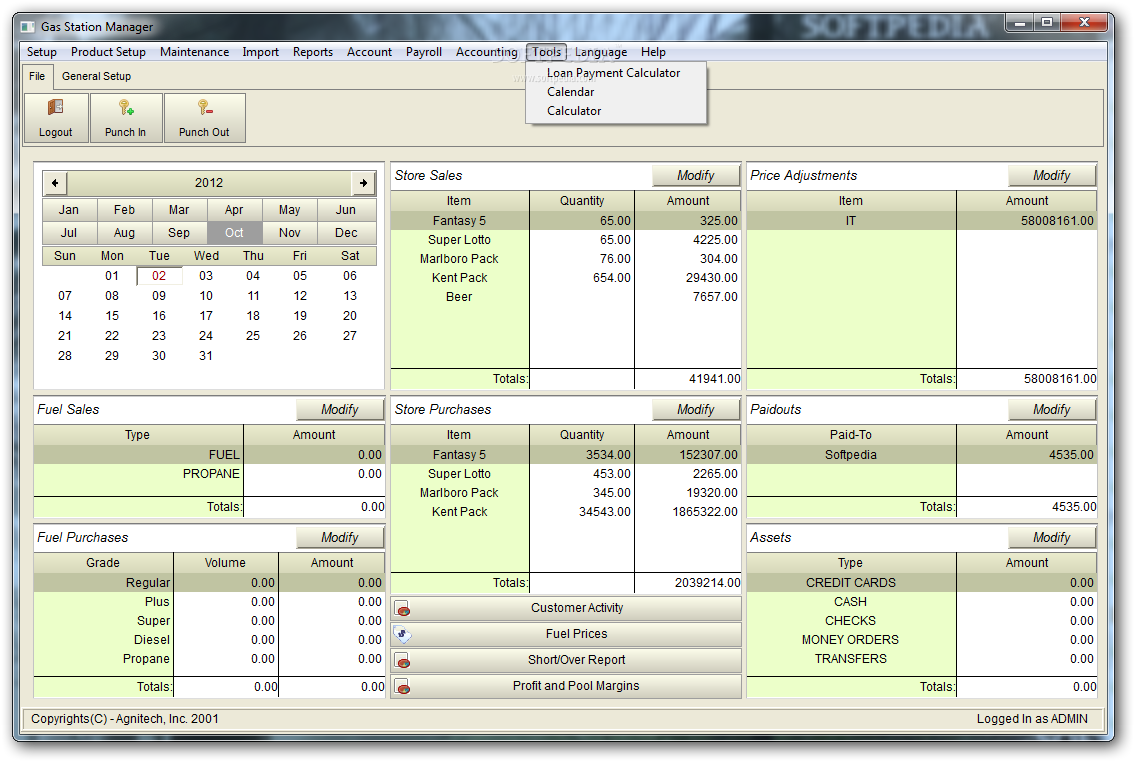Go to next year with right arrow
1135x762 pixels.
pos(363,183)
